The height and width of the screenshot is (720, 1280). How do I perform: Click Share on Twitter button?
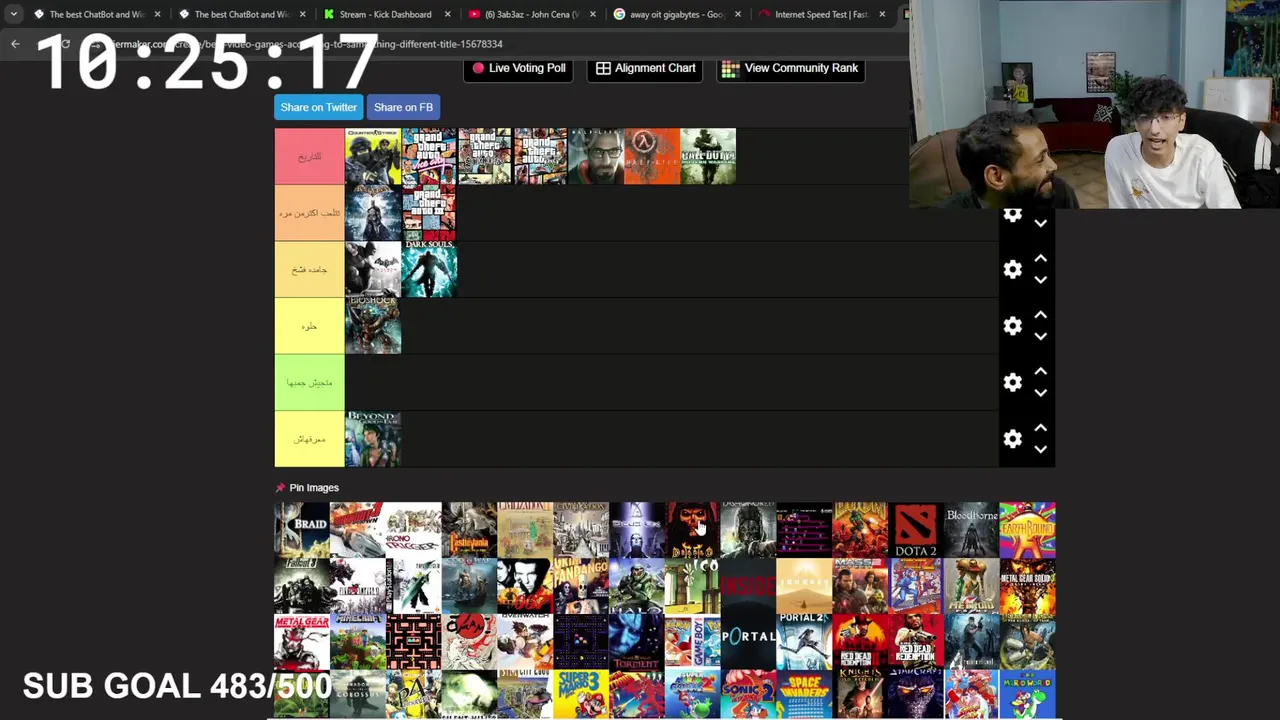click(318, 107)
